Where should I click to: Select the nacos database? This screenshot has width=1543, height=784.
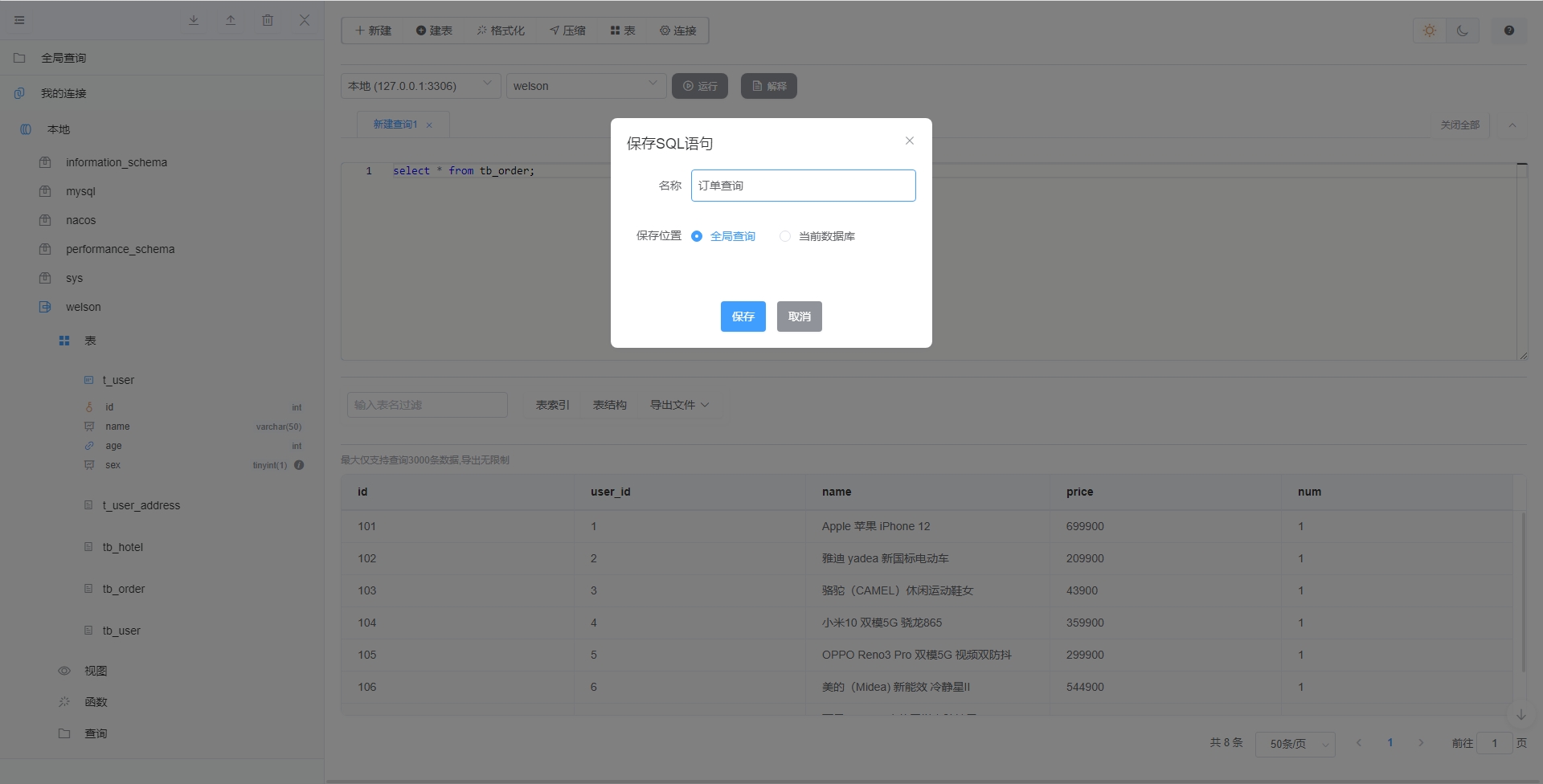80,220
